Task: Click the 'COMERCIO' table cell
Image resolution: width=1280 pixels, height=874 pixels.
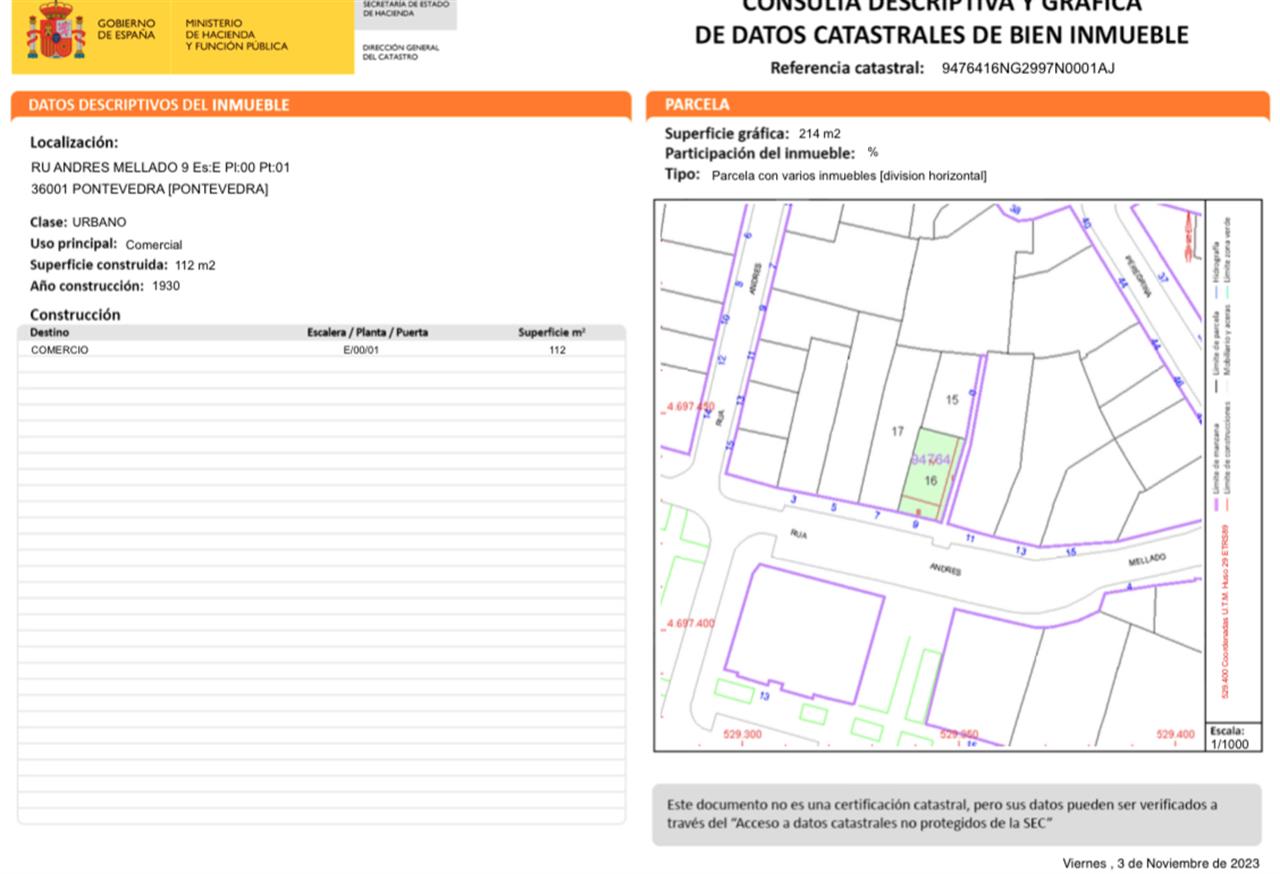Action: tap(59, 350)
